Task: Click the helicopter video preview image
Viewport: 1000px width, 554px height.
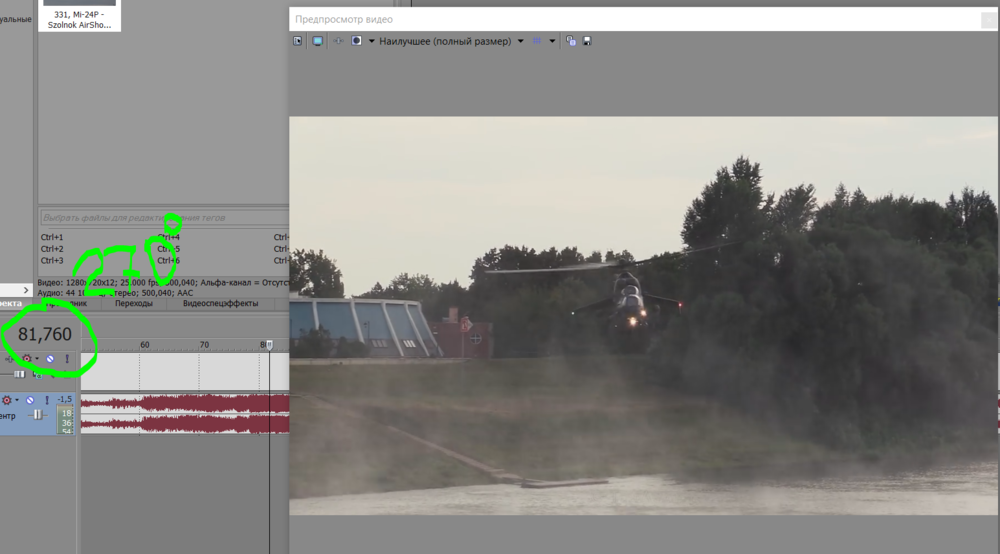Action: point(643,316)
